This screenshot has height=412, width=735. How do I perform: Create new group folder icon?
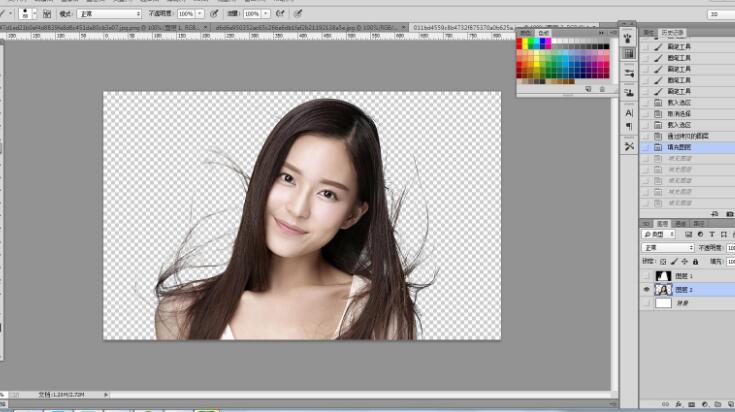(718, 404)
